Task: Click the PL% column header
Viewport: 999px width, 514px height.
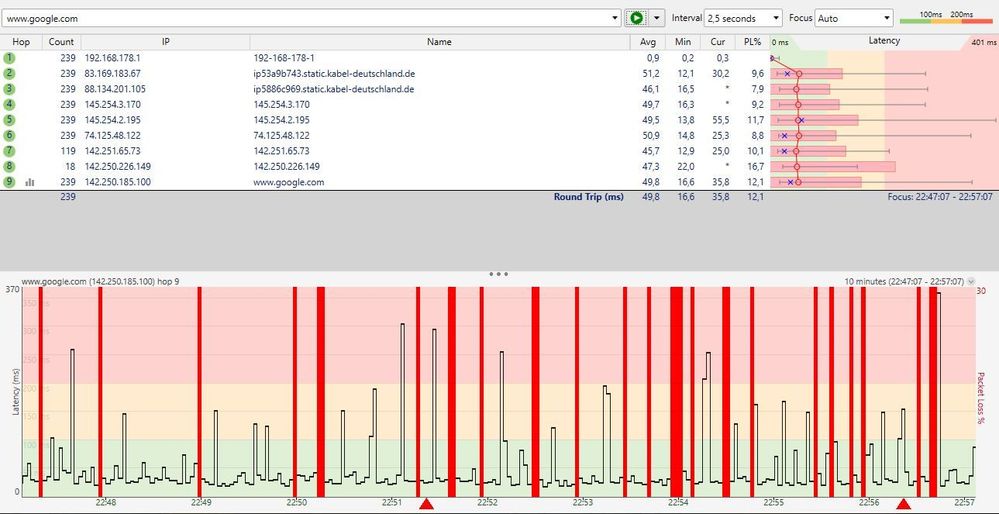Action: tap(752, 41)
